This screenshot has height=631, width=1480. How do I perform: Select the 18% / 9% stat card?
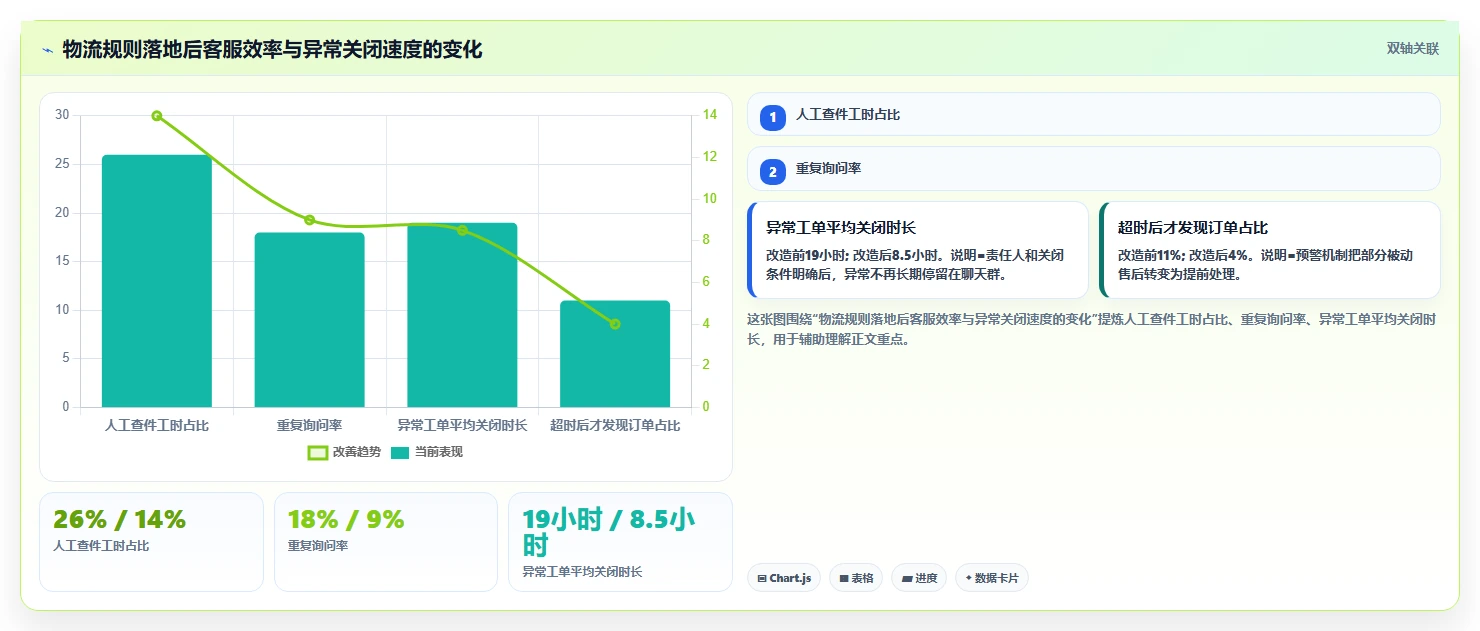click(386, 541)
